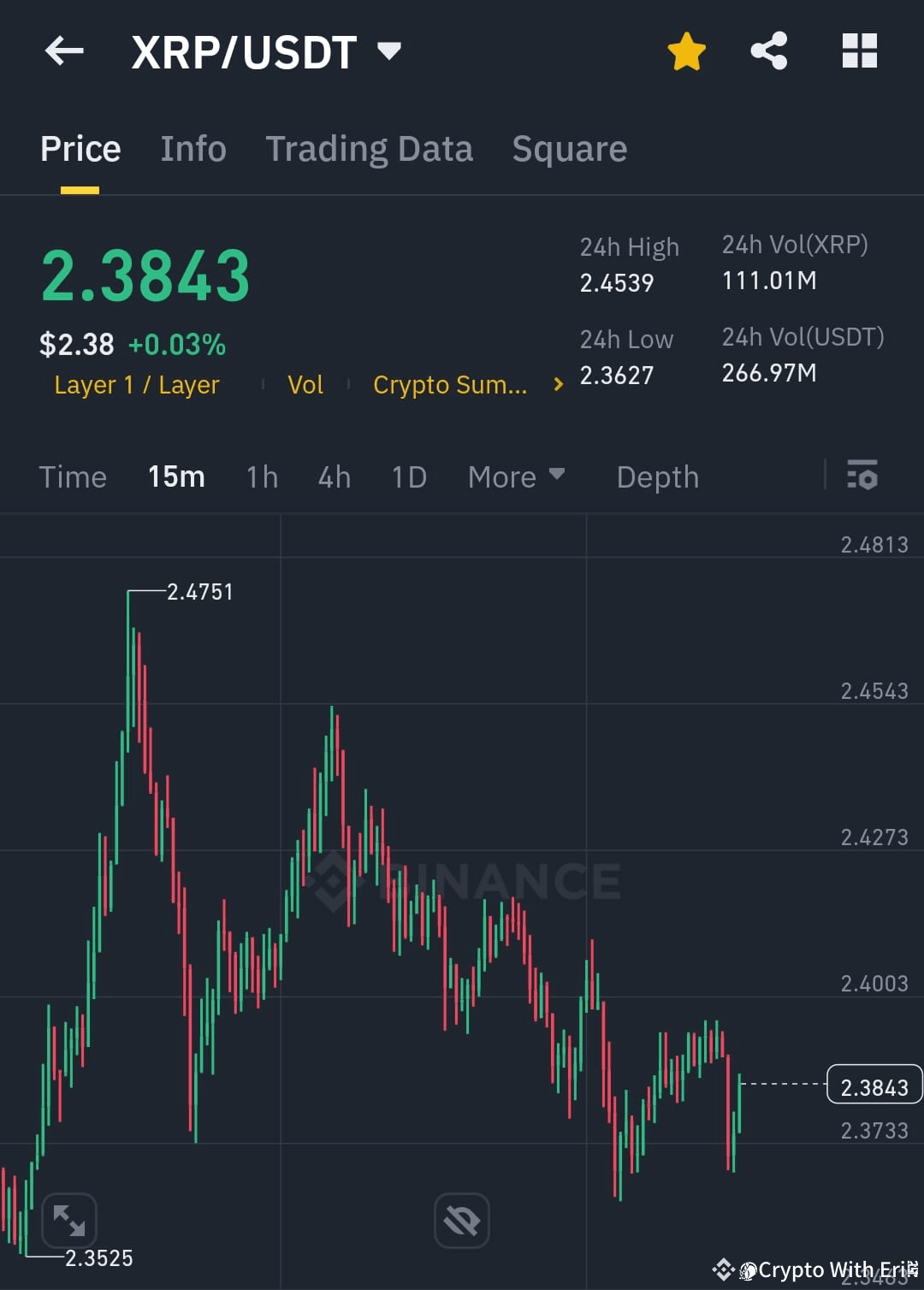Unfavorite XRP/USDT via the star icon
Screen dimensions: 924x1290
(687, 51)
